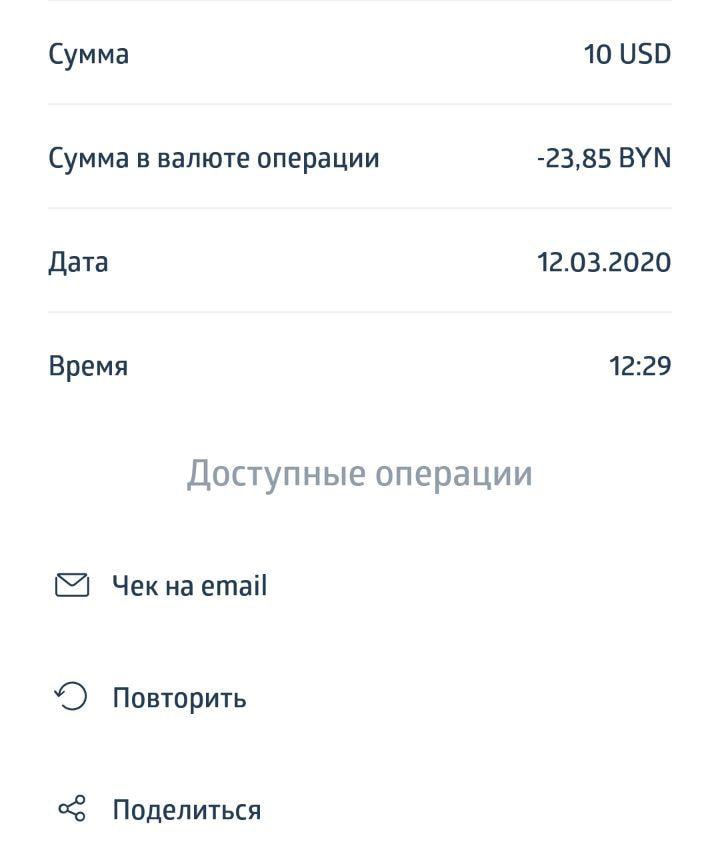Click the 'Сумма в валюте операции' label
This screenshot has height=864, width=720.
pos(214,158)
